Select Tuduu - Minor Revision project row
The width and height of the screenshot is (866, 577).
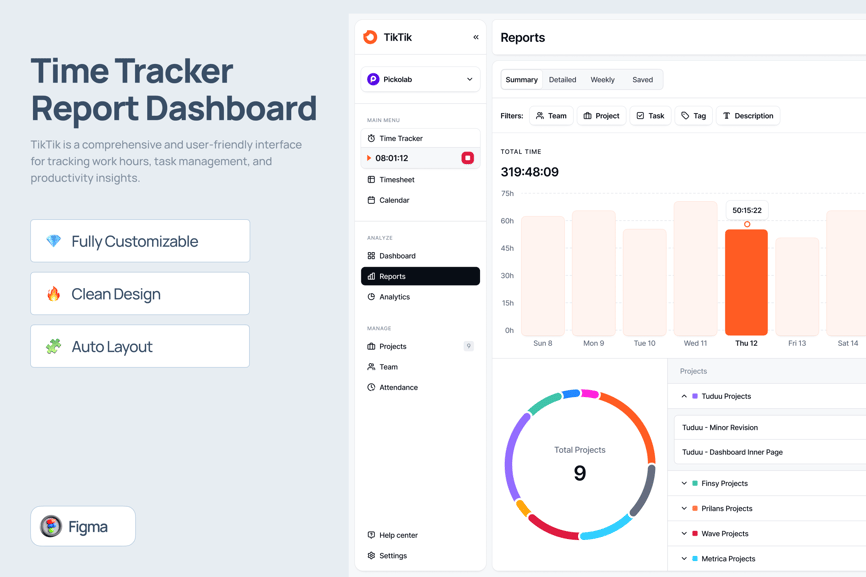[x=720, y=427]
